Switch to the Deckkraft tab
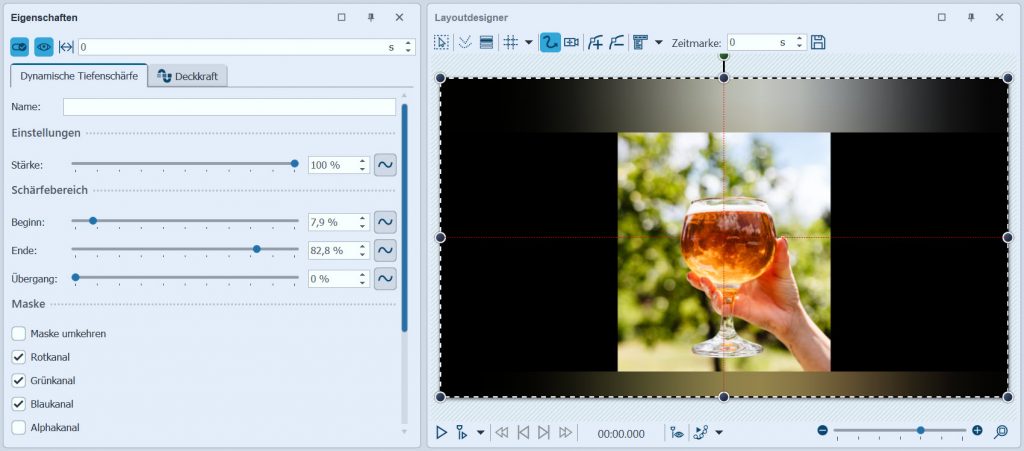 click(x=190, y=76)
